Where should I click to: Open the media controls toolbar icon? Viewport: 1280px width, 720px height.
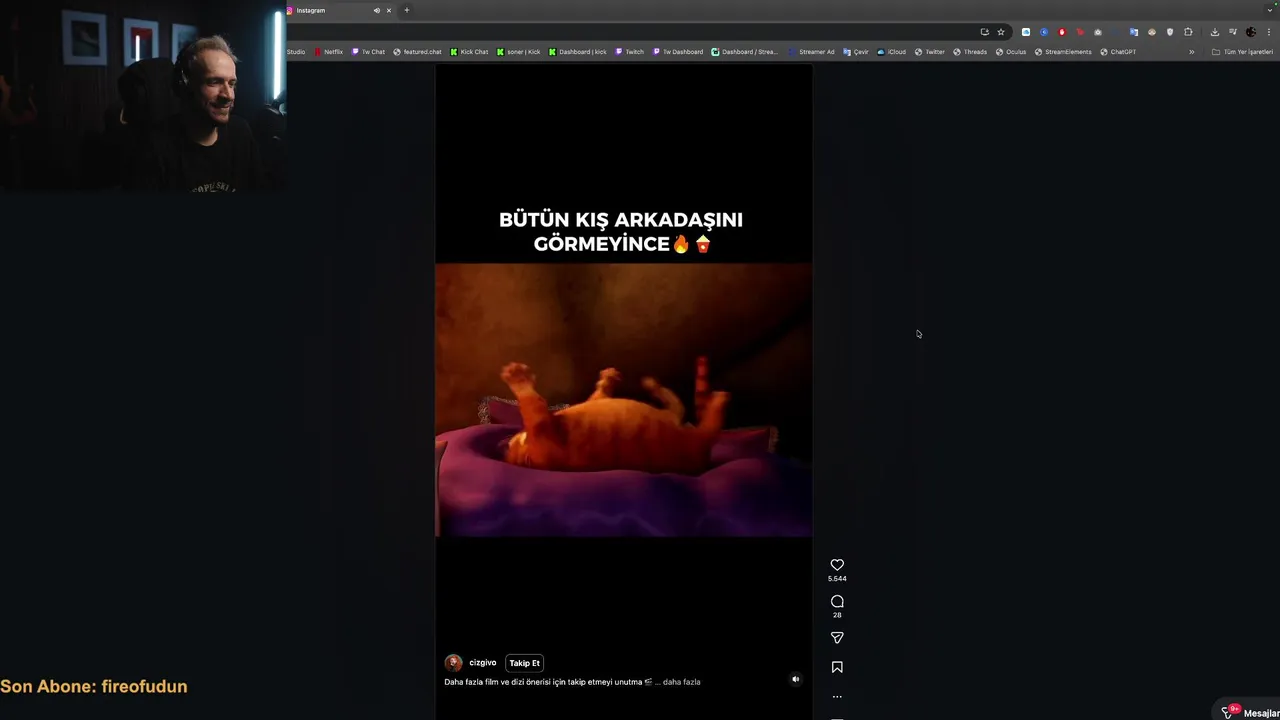tap(1233, 32)
